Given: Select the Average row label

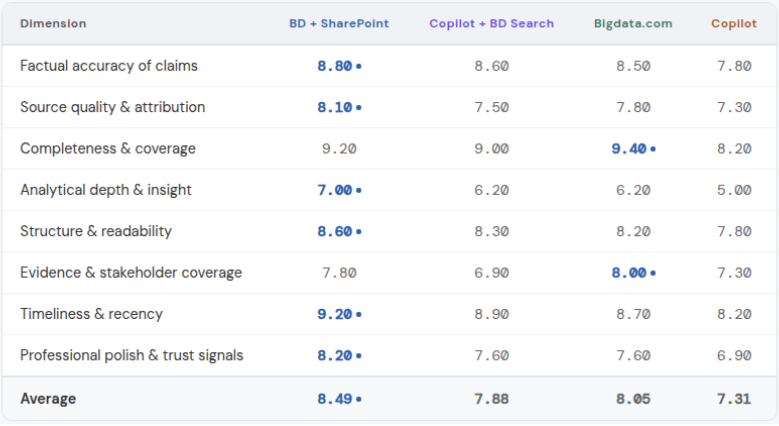Looking at the screenshot, I should click(48, 399).
